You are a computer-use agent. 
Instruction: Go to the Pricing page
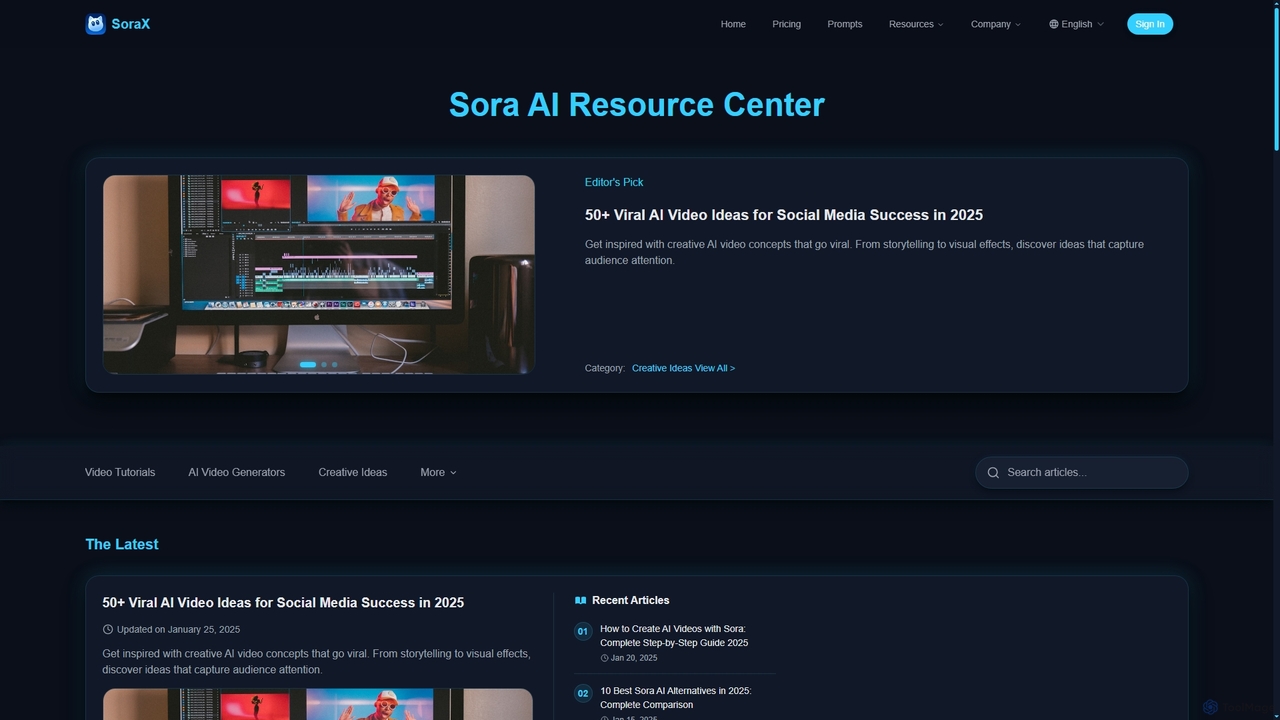click(786, 24)
